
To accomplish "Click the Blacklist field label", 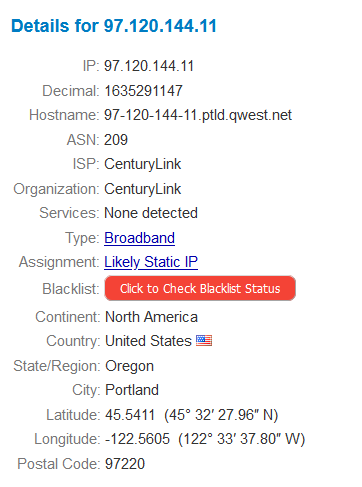I will tap(71, 289).
